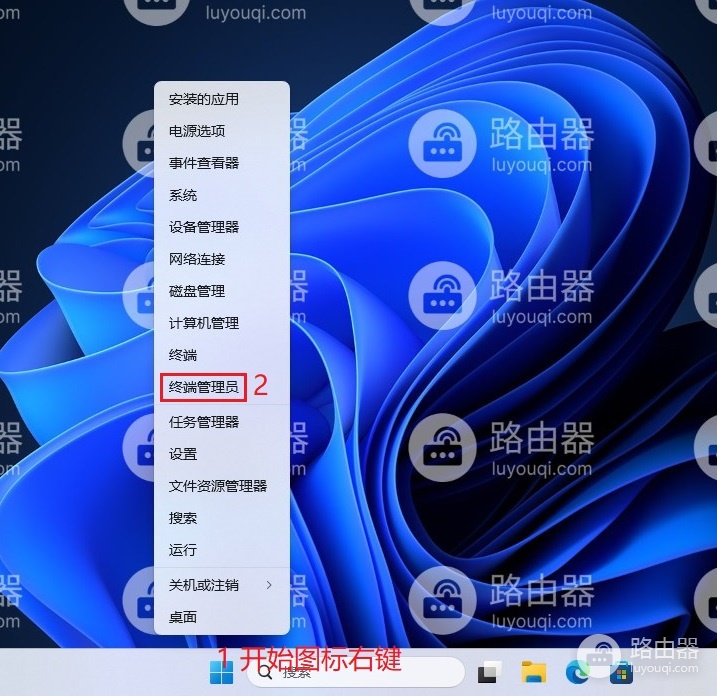The image size is (717, 696).
Task: Click the search magnifier icon
Action: click(265, 673)
